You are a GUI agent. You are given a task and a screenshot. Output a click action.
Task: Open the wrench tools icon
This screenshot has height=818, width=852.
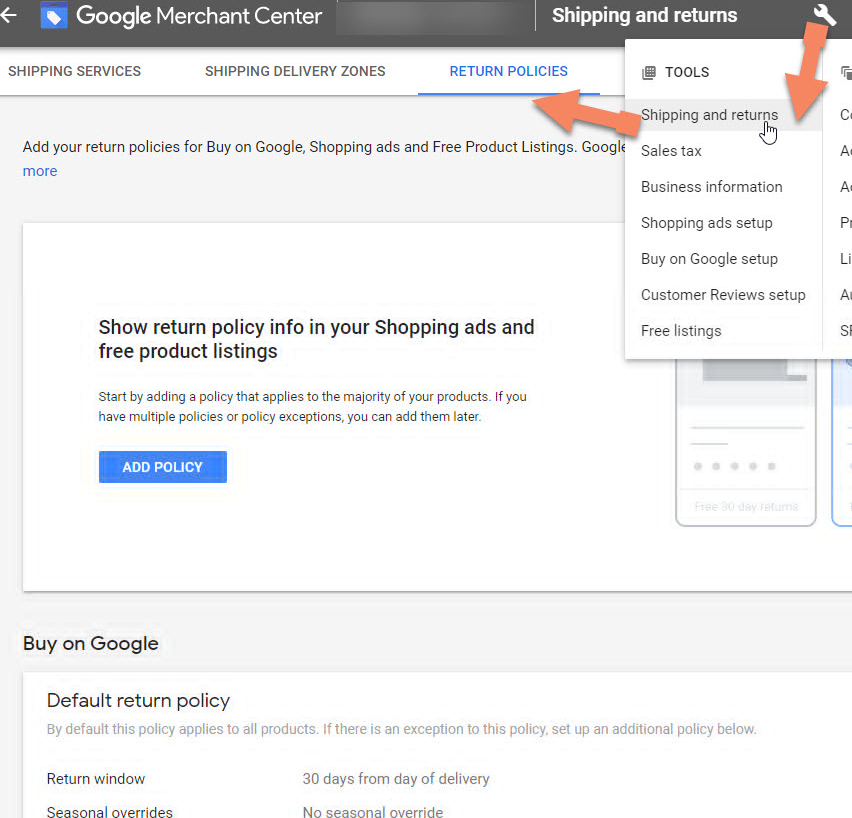click(824, 15)
